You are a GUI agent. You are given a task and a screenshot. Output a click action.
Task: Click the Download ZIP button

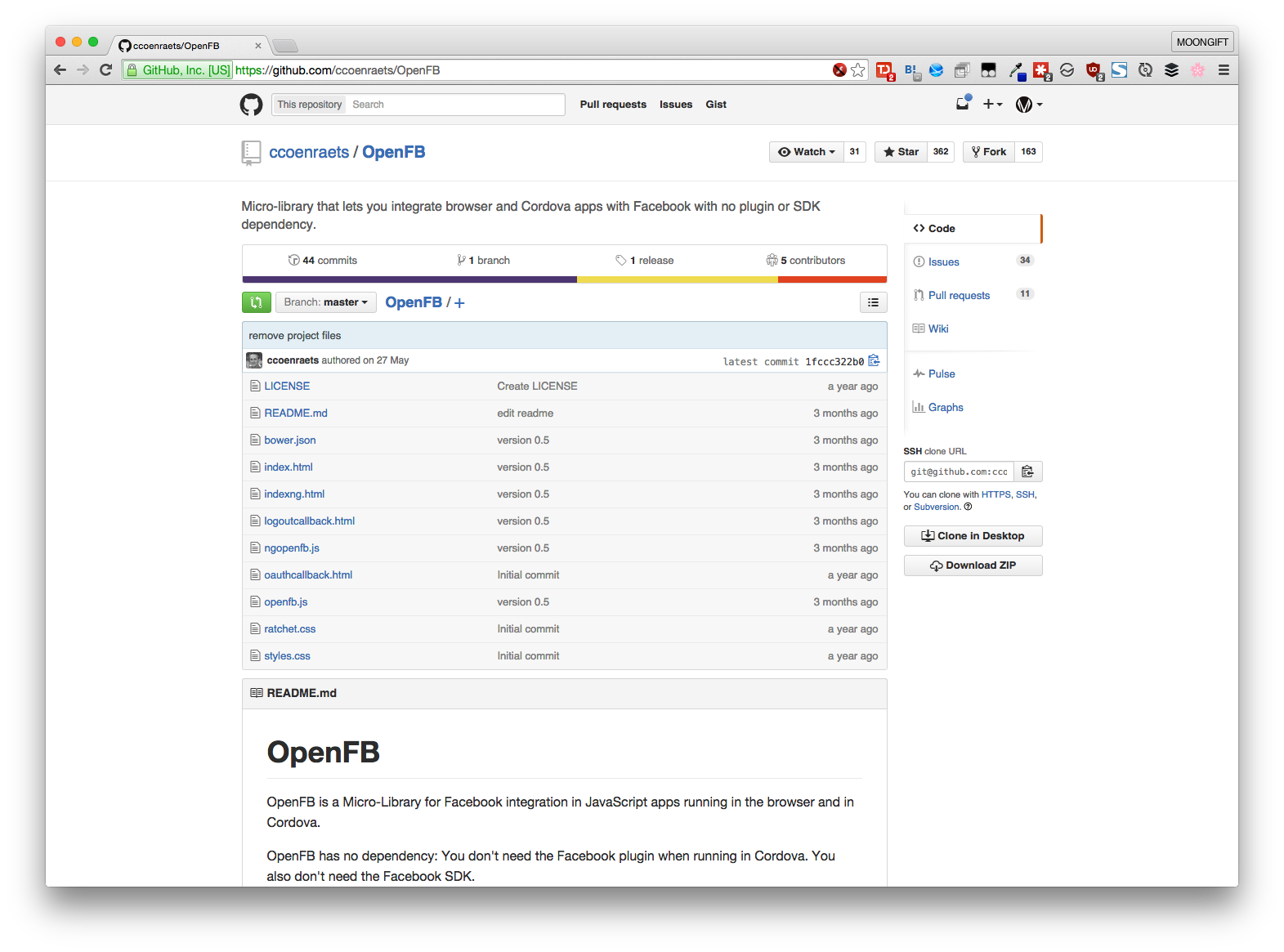click(973, 565)
